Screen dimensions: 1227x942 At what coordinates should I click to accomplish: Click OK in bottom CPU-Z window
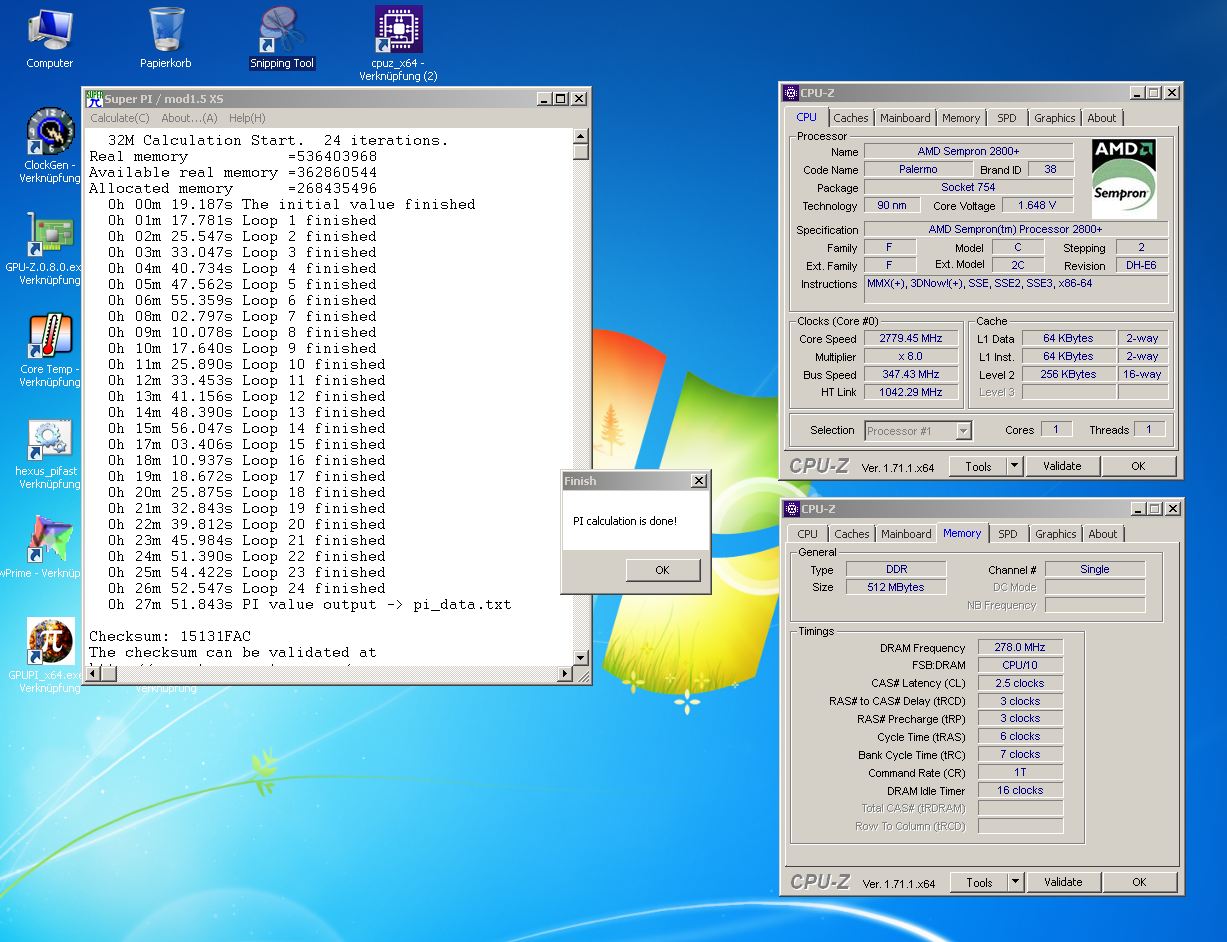coord(1139,882)
